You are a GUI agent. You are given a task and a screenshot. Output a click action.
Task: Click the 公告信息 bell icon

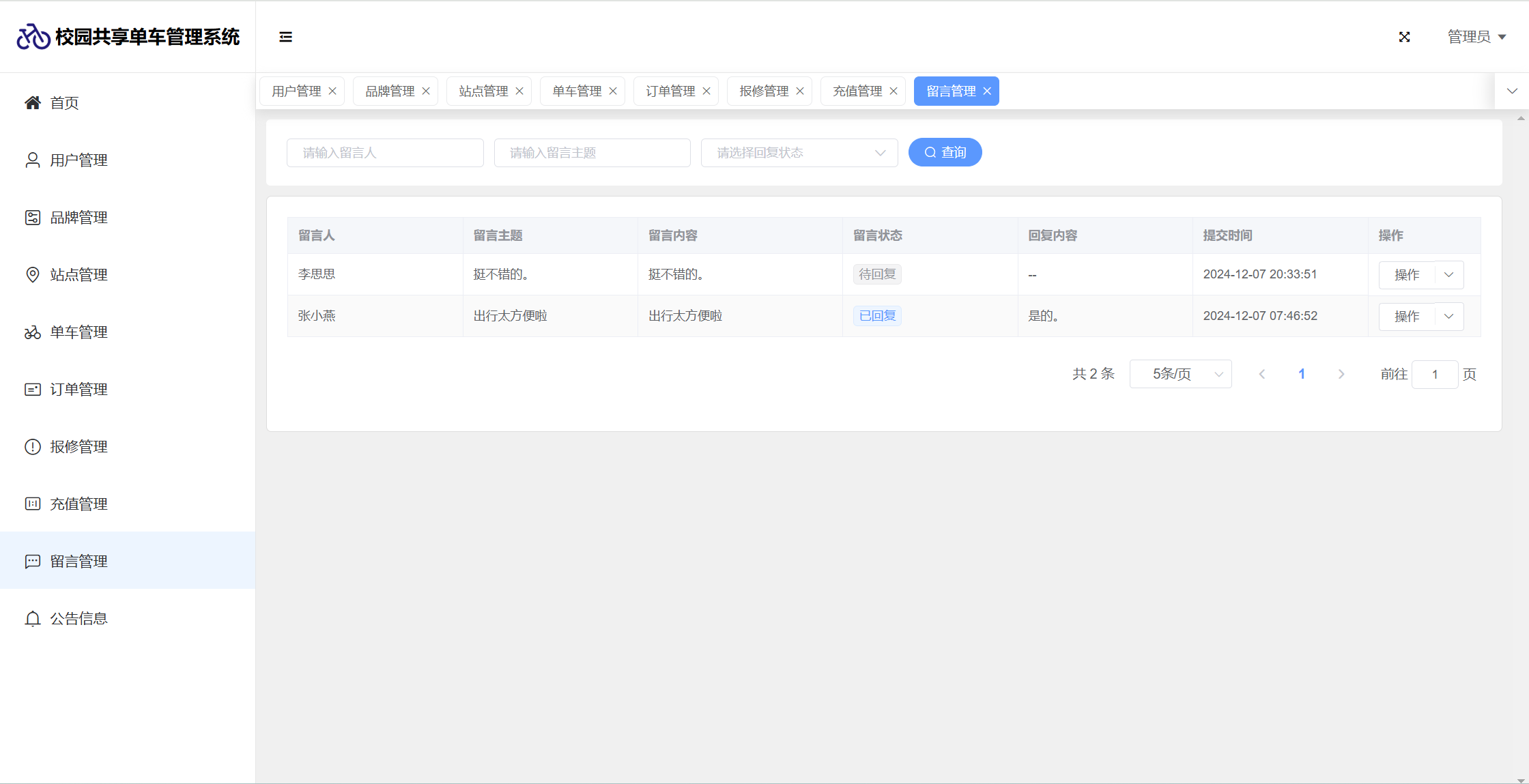(32, 619)
